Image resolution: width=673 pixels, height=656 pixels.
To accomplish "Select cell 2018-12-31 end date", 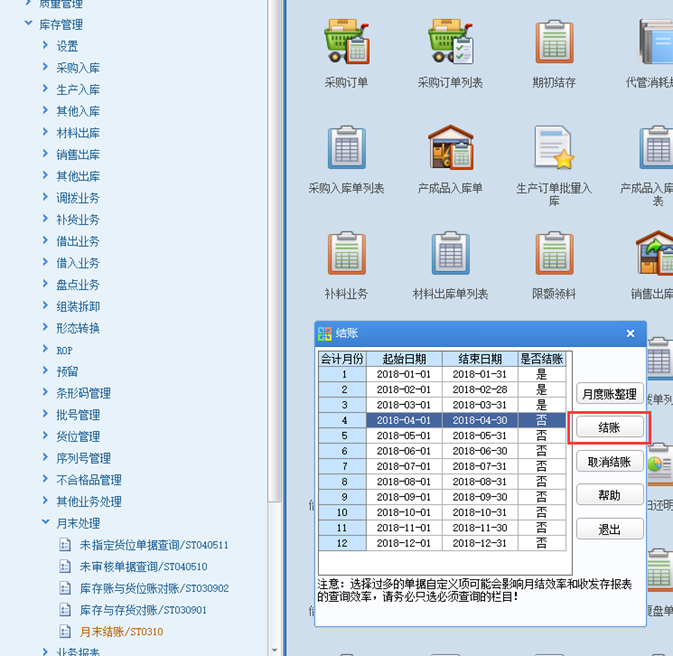I will tap(480, 543).
